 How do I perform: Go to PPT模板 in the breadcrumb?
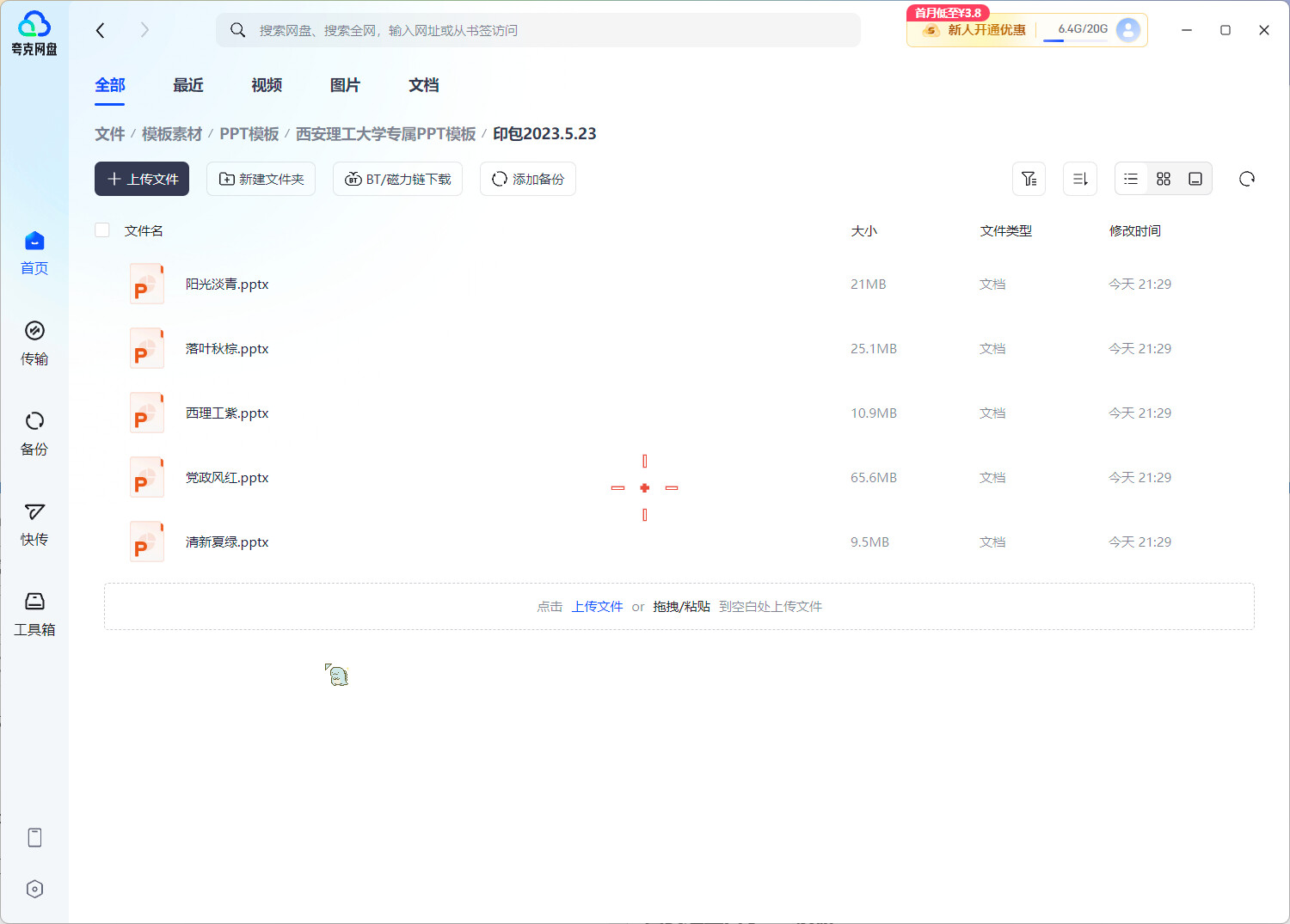(249, 134)
